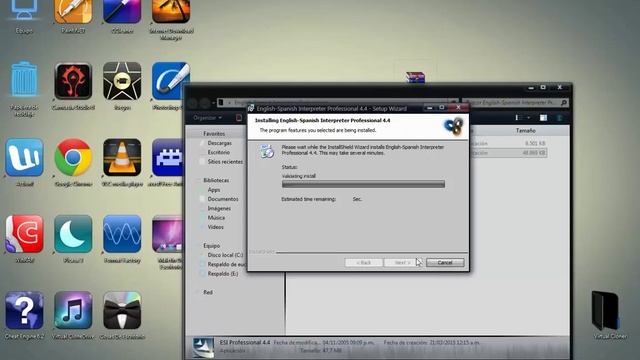The height and width of the screenshot is (360, 640).
Task: Open the Virtual Clone black folder icon
Action: [x=607, y=311]
